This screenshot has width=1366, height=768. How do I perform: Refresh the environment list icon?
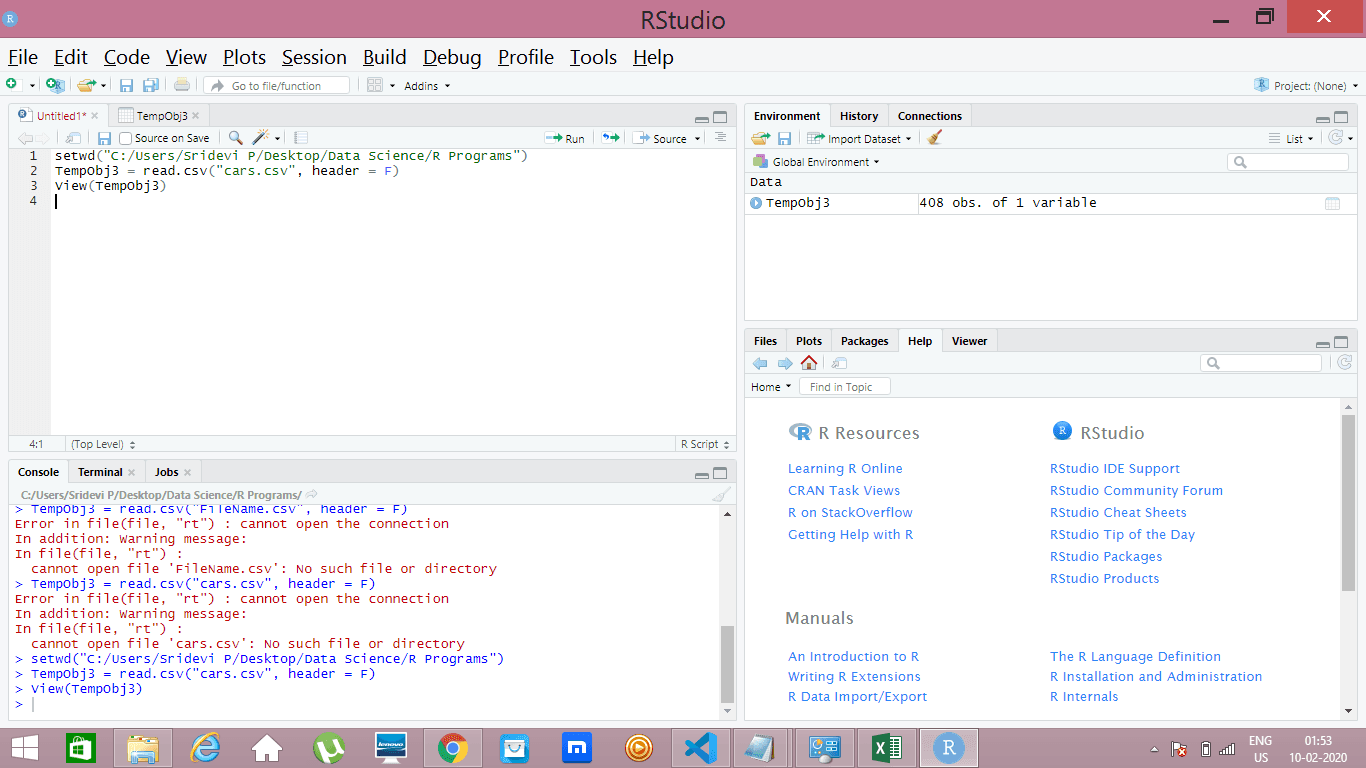coord(1334,138)
